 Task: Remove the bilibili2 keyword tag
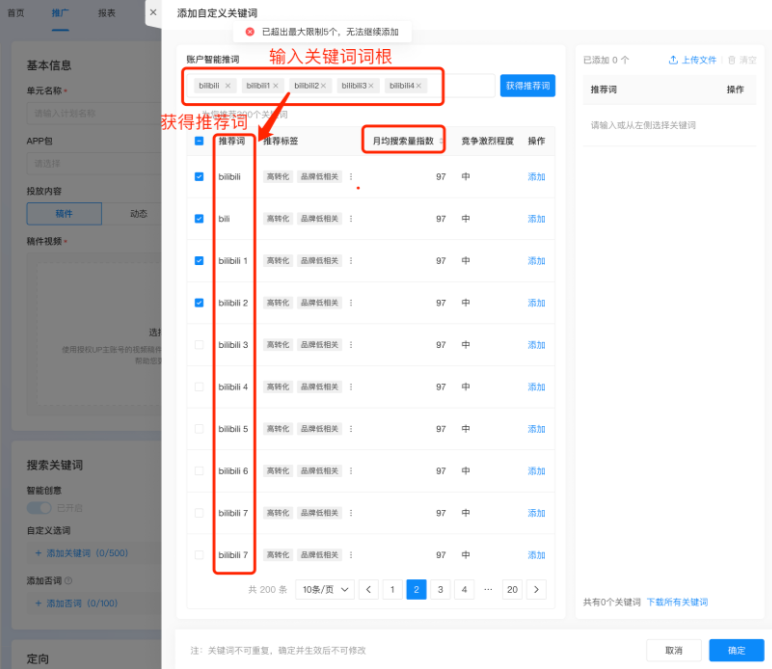click(x=323, y=86)
